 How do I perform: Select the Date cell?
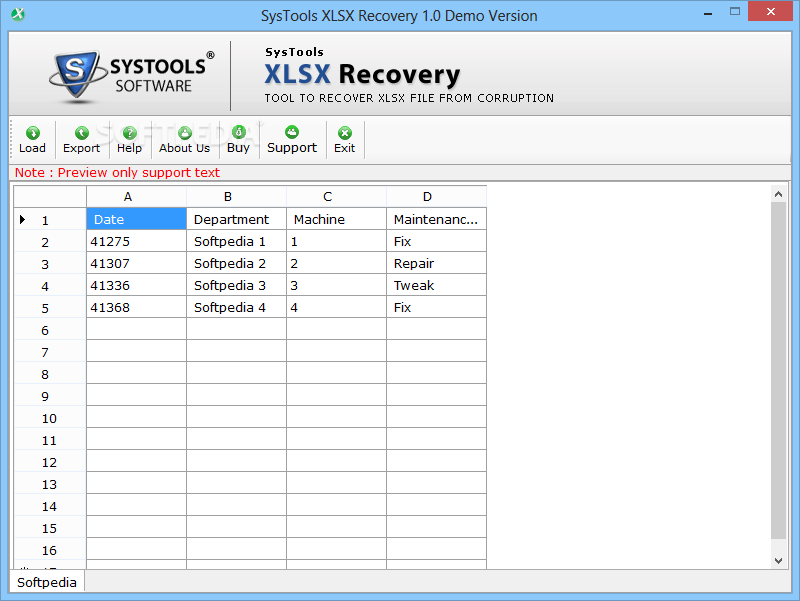point(136,219)
